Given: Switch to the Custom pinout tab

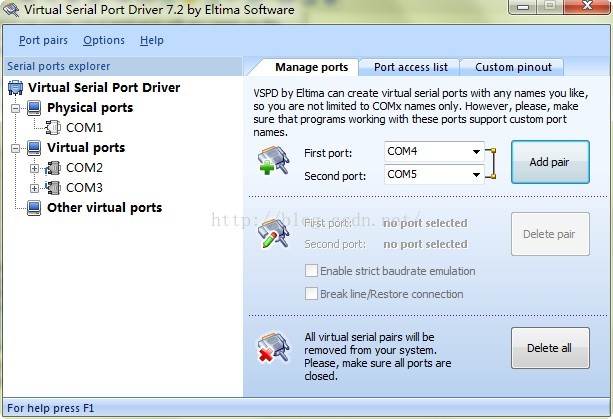Looking at the screenshot, I should 513,67.
